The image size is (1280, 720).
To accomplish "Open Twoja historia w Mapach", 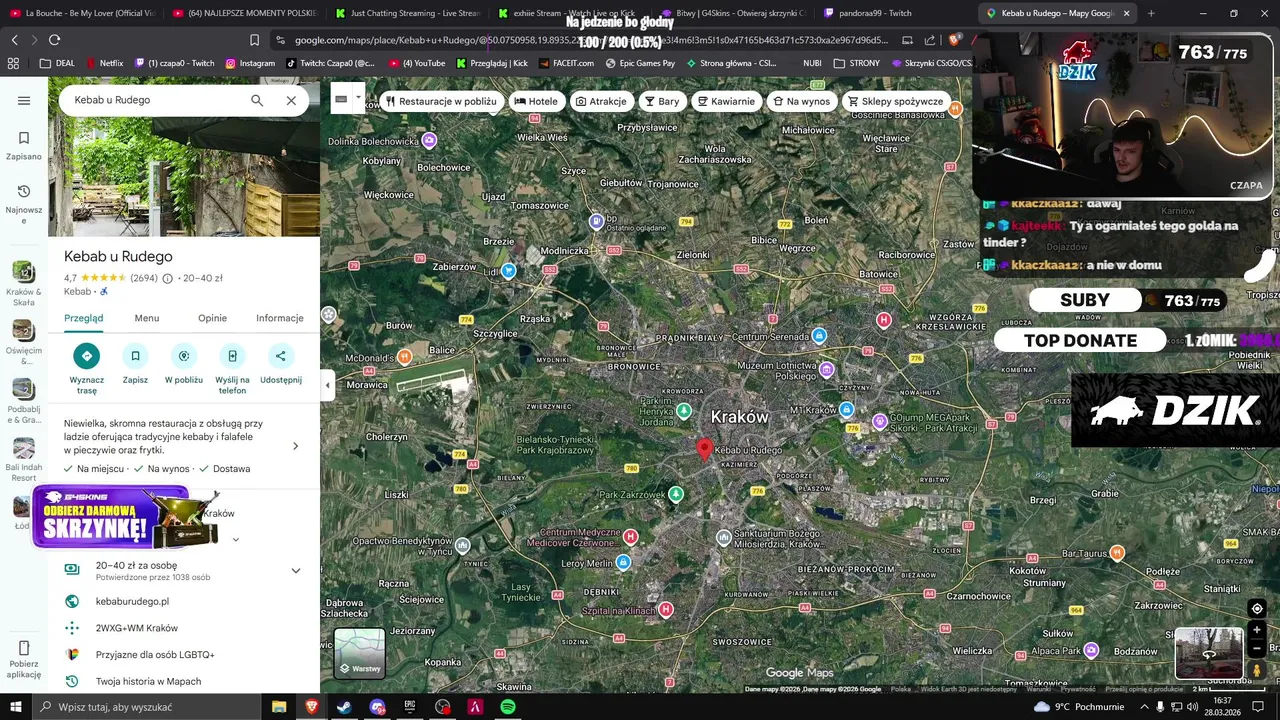I will (184, 681).
